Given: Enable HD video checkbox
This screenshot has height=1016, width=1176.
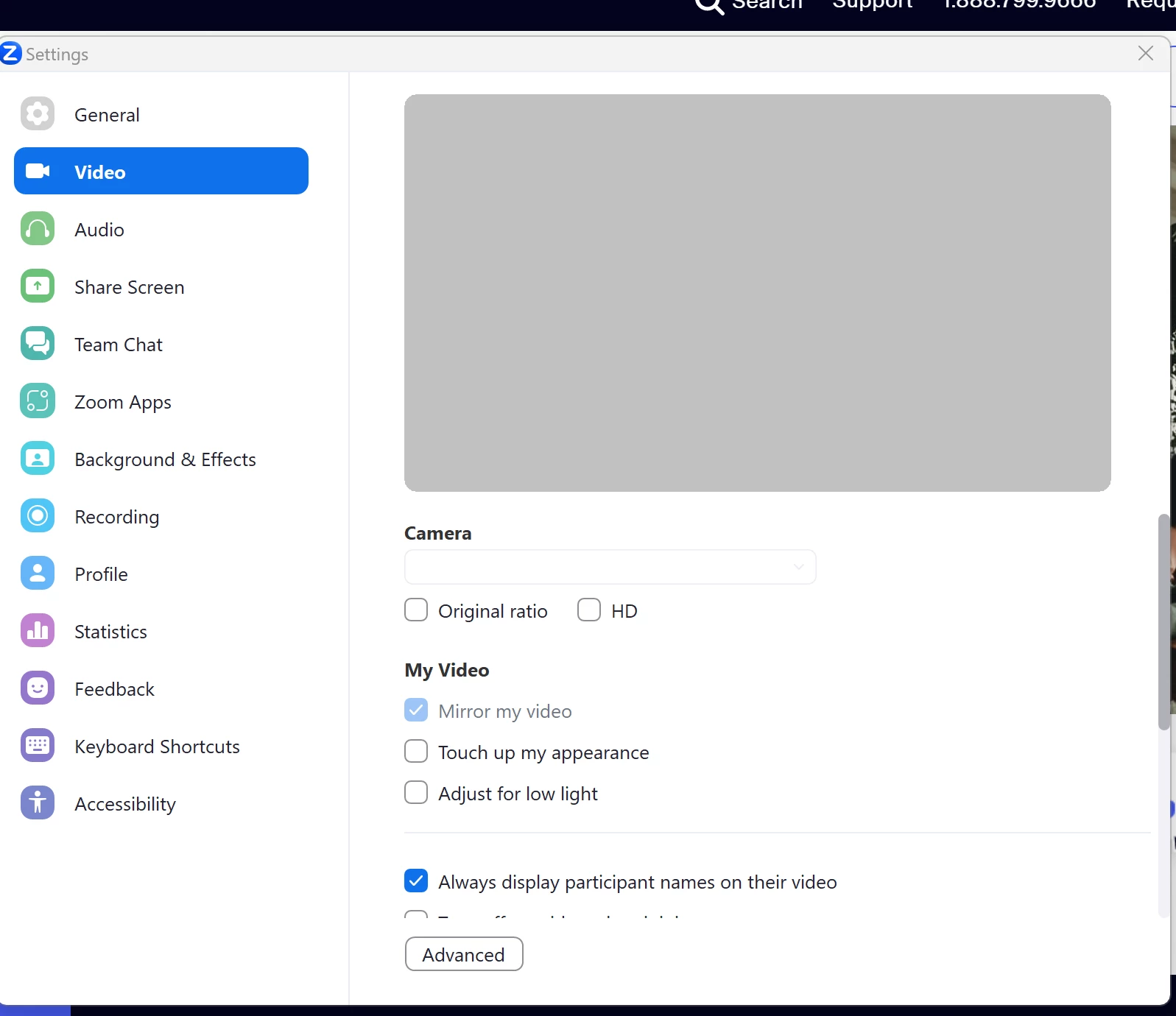Looking at the screenshot, I should tap(589, 610).
